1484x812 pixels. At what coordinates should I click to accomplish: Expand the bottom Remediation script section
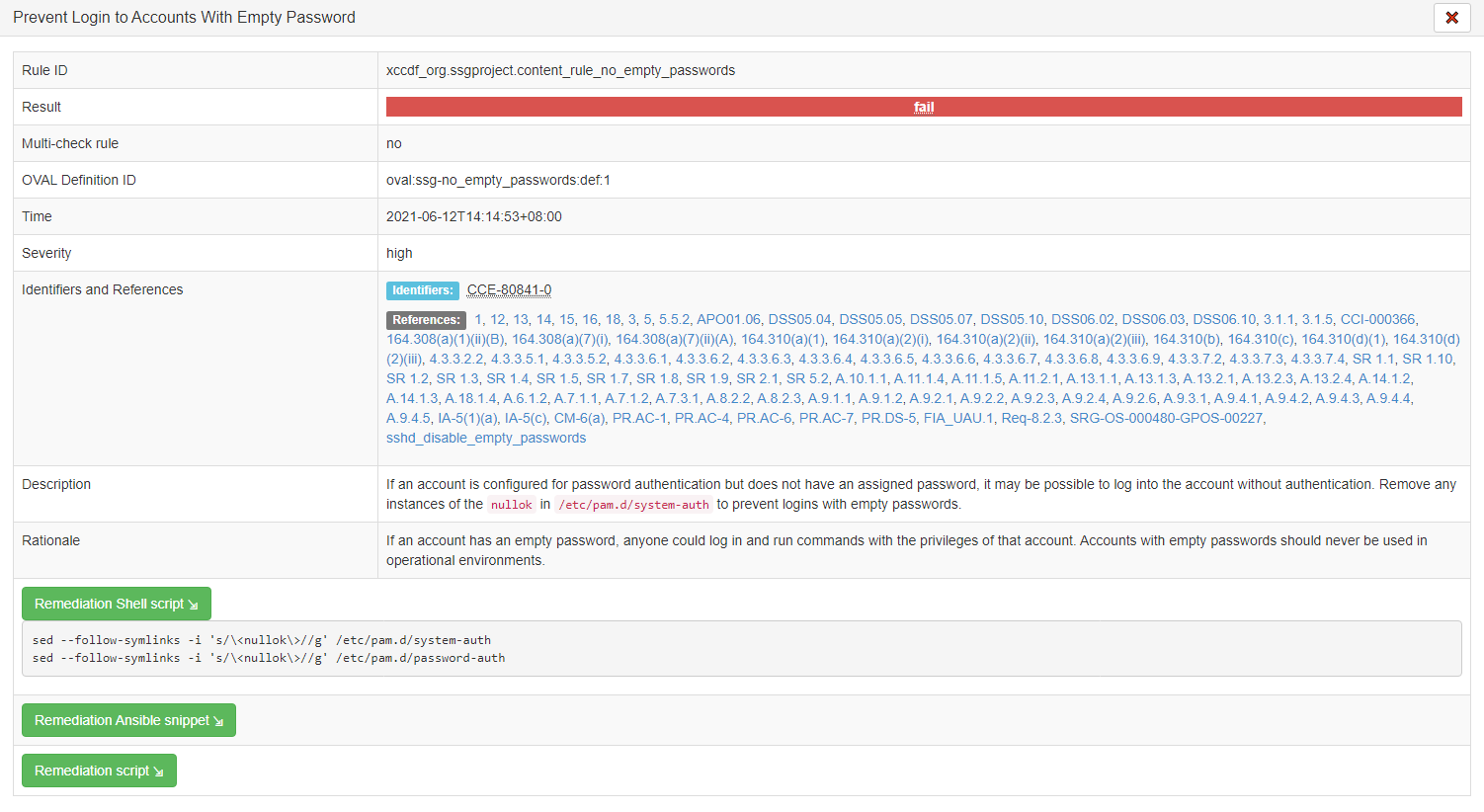tap(99, 771)
